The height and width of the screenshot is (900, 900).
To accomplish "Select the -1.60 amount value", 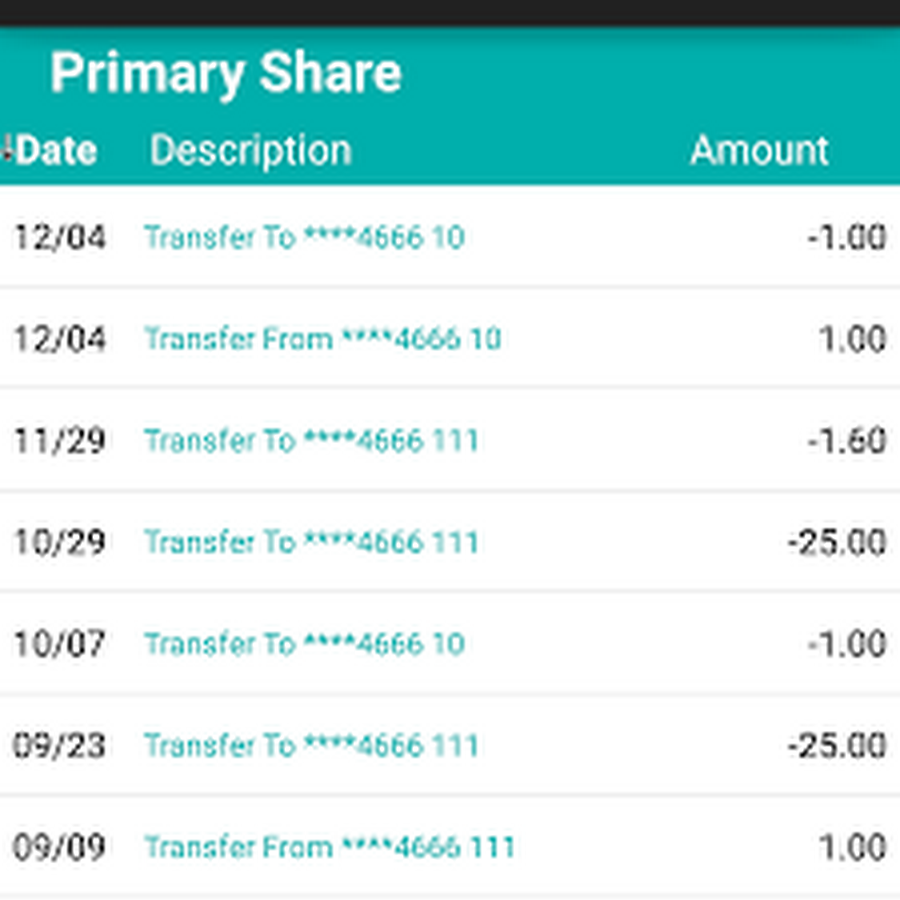I will 846,441.
